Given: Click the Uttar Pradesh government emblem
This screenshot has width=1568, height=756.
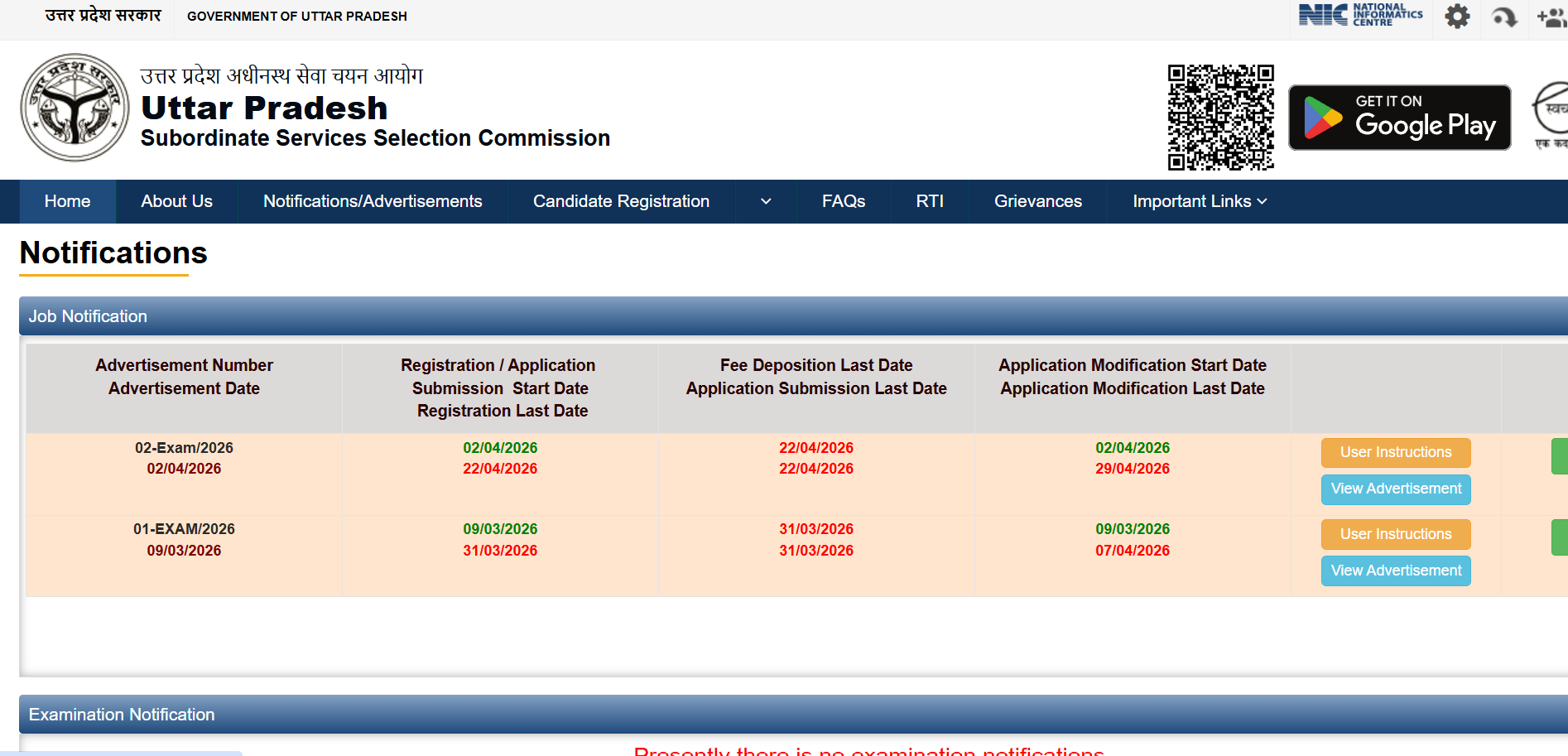Looking at the screenshot, I should point(75,108).
